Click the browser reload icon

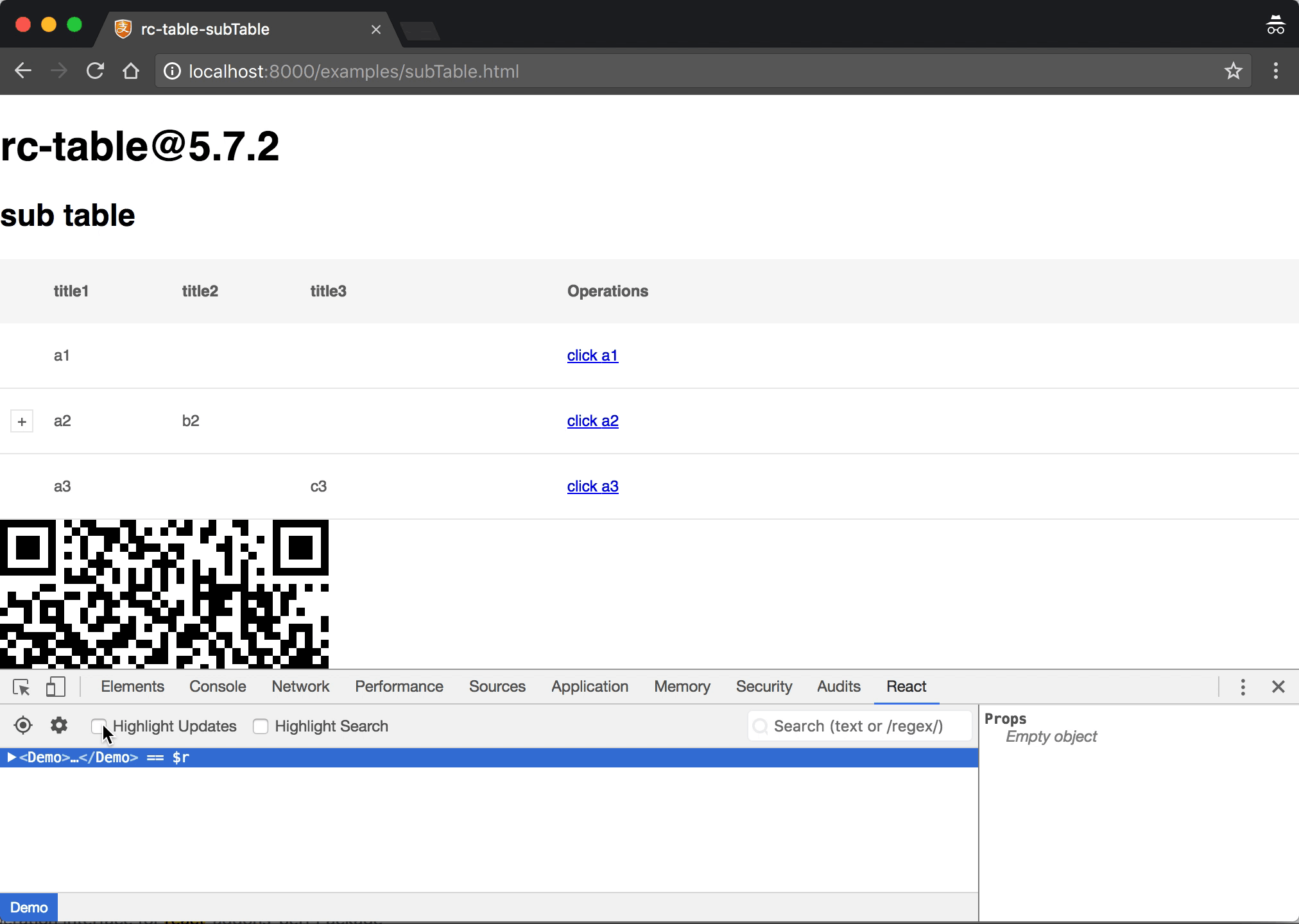[95, 71]
